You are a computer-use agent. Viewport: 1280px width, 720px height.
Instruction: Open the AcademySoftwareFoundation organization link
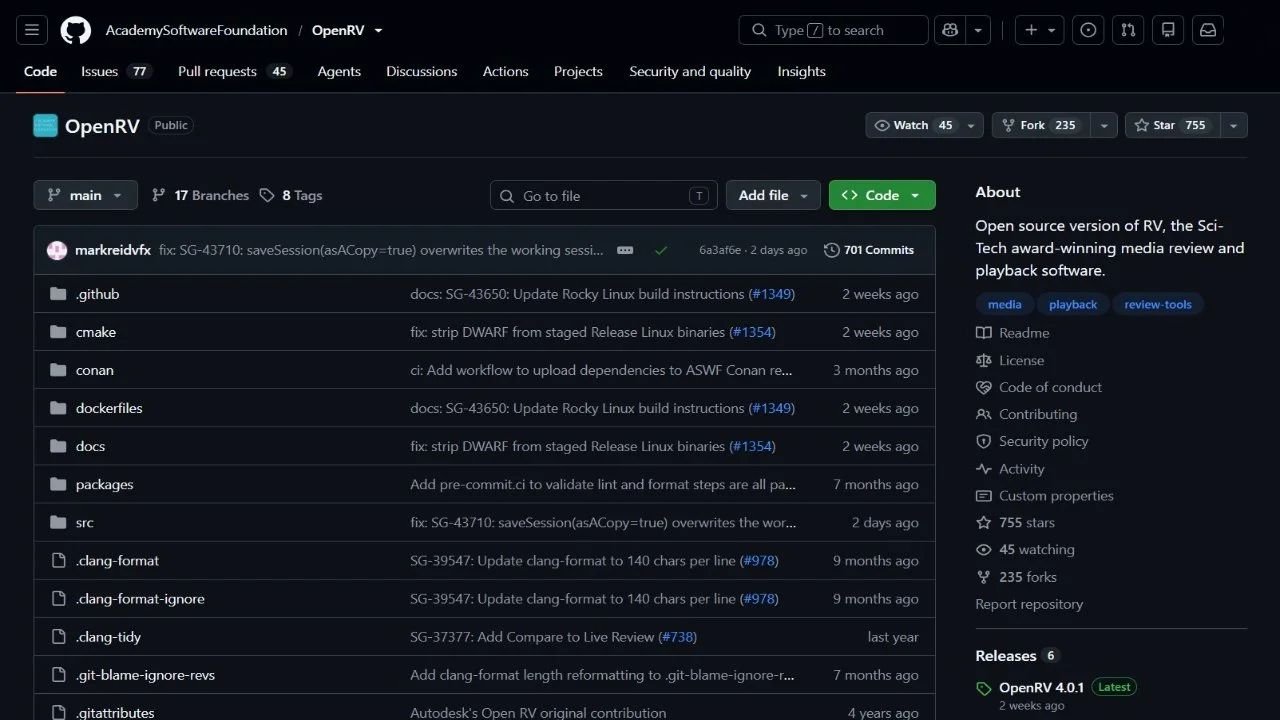pyautogui.click(x=196, y=30)
